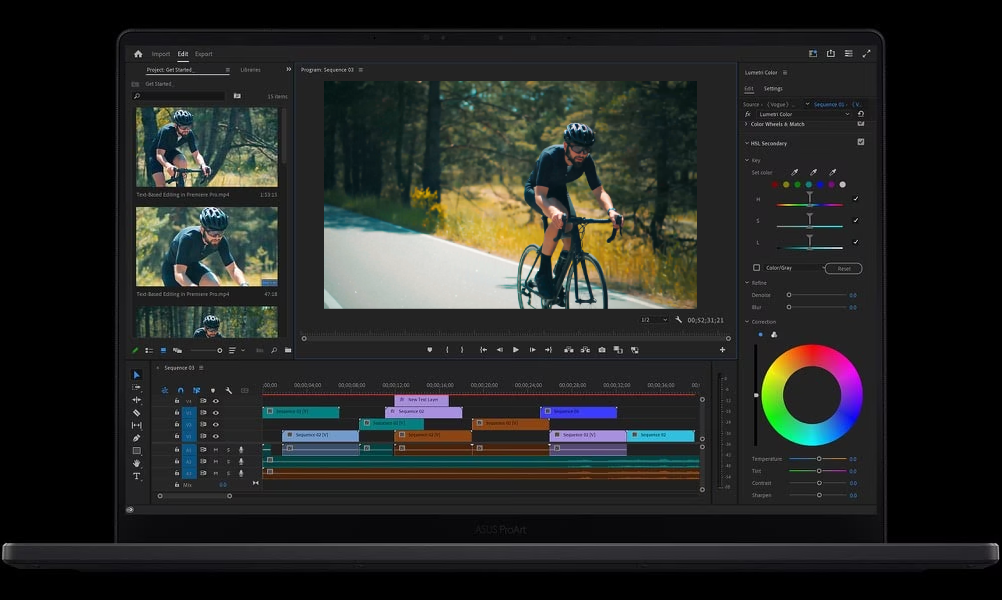Open the playback resolution 1/2 dropdown
This screenshot has height=600, width=1002.
click(652, 320)
